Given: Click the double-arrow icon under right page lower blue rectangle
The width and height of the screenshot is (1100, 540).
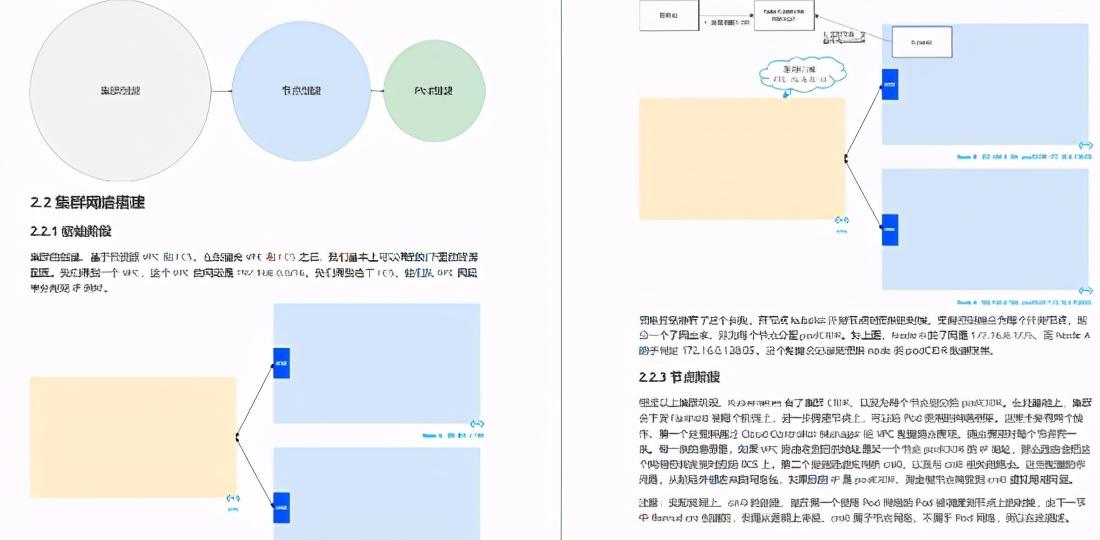Looking at the screenshot, I should click(1086, 290).
